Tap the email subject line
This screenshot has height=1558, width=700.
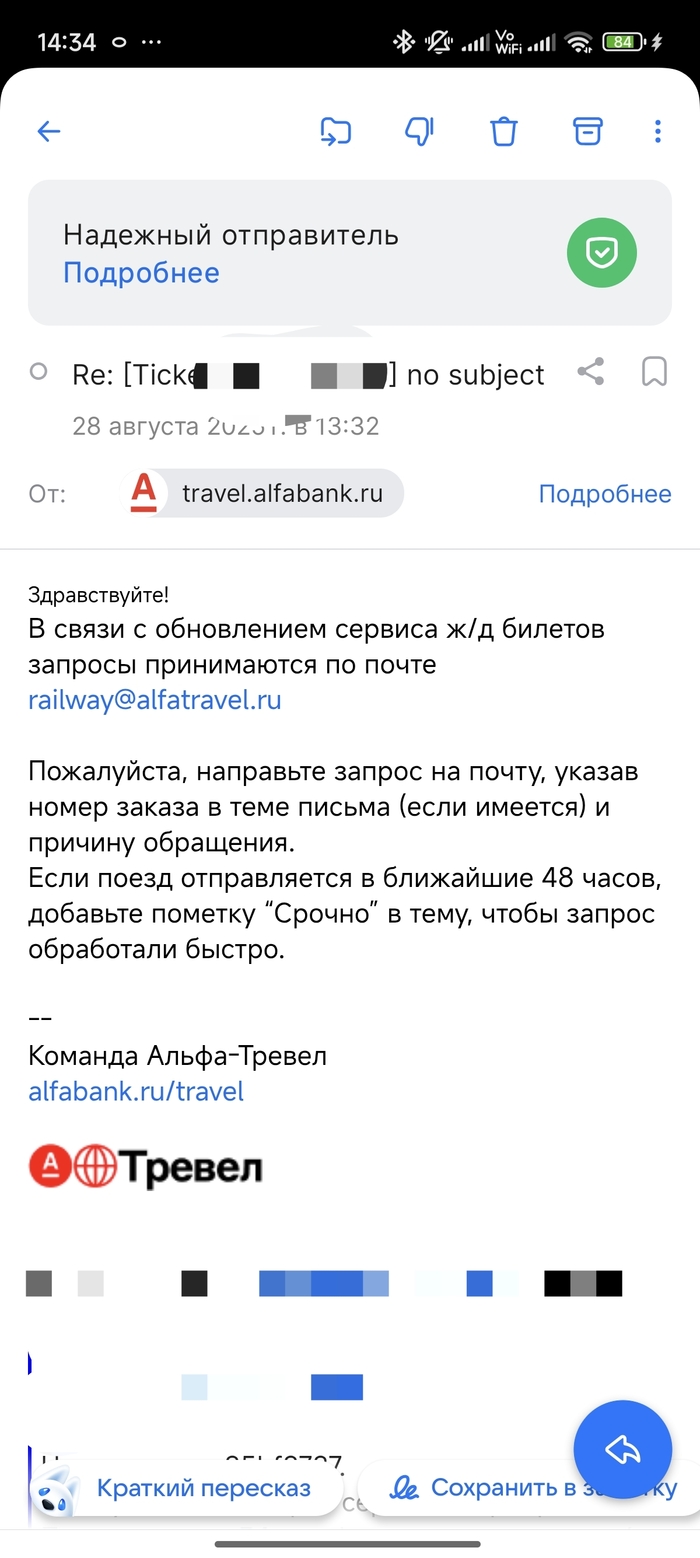click(308, 375)
